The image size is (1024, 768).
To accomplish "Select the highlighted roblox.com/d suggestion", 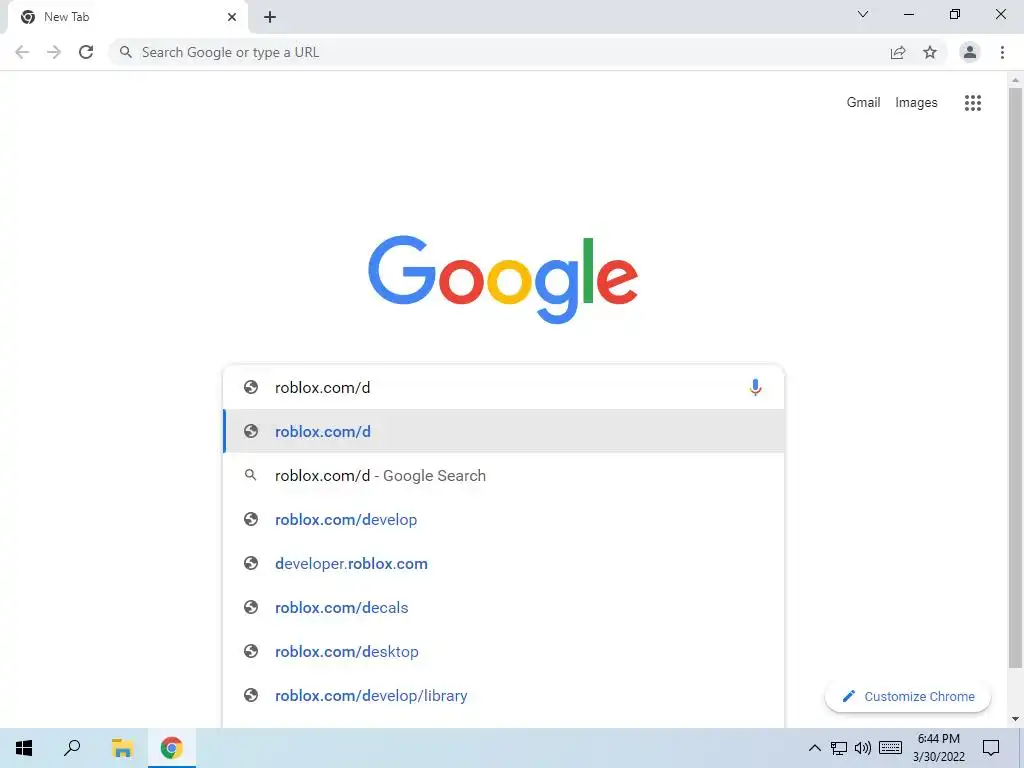I will click(x=503, y=431).
